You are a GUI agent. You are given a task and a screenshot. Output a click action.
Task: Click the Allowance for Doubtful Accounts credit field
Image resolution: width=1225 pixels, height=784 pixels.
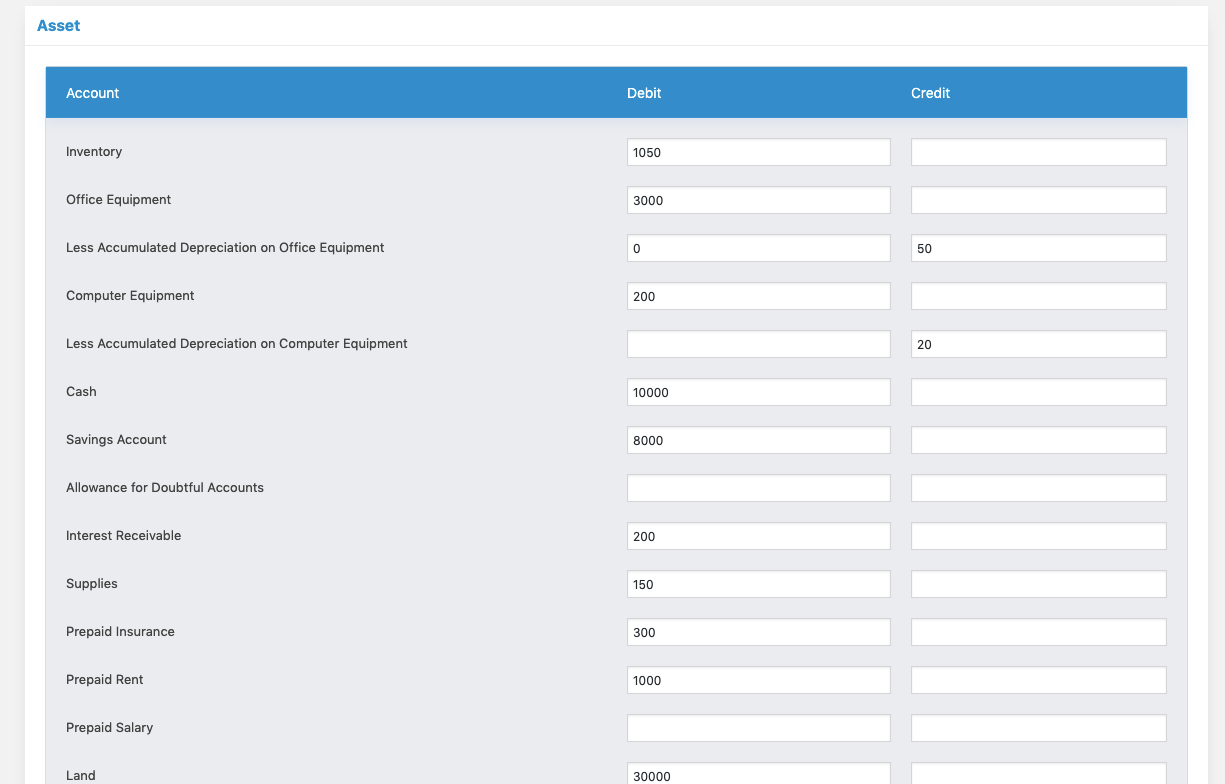pyautogui.click(x=1038, y=488)
